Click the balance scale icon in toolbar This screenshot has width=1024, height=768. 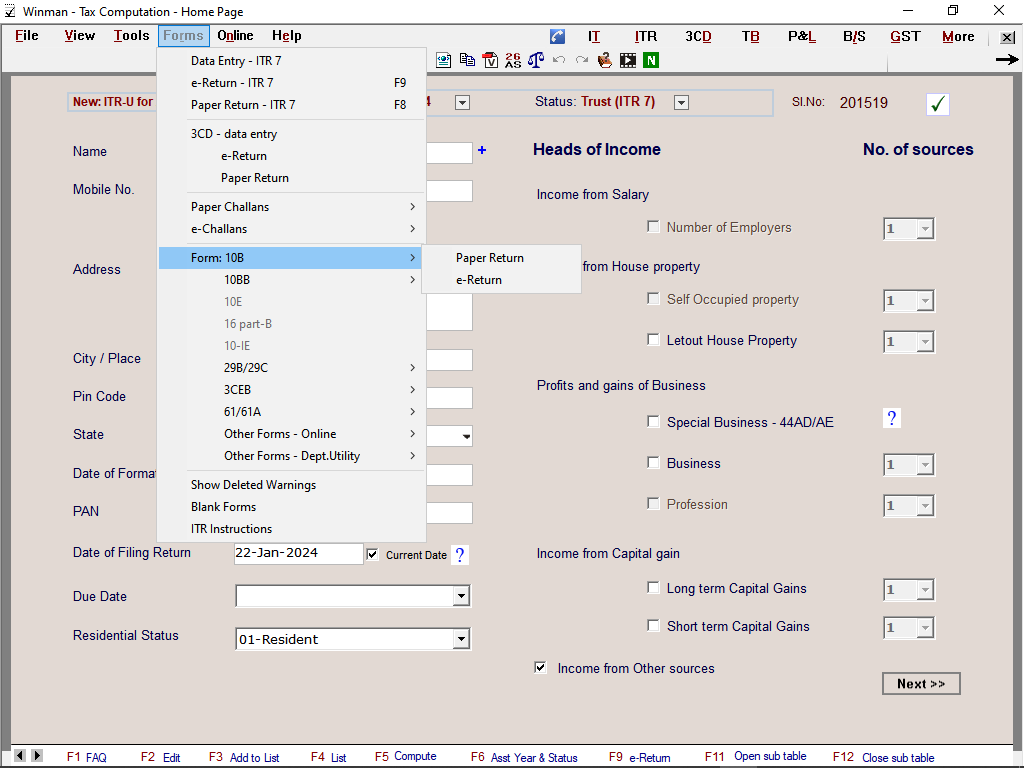tap(536, 60)
